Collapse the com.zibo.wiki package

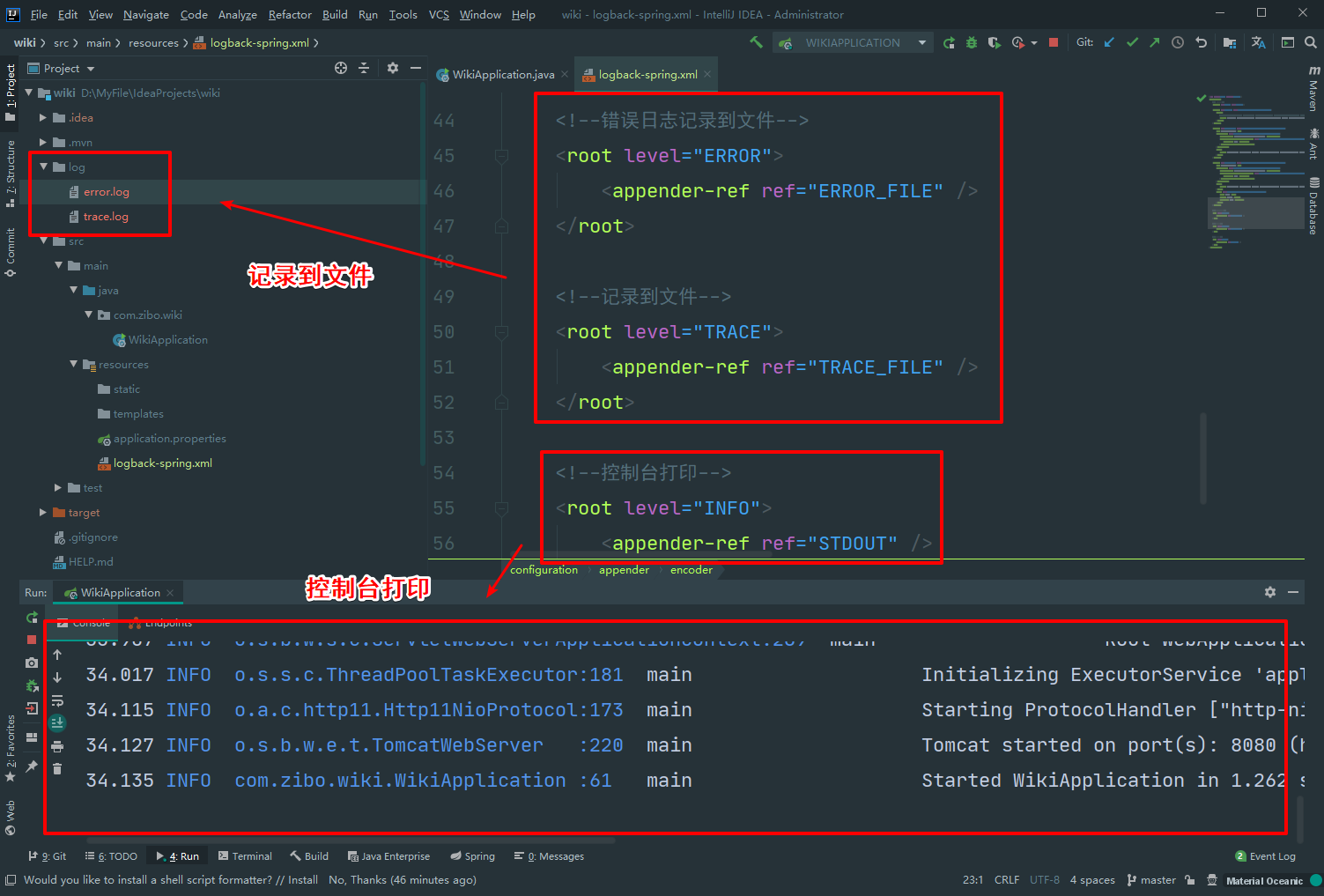(88, 315)
